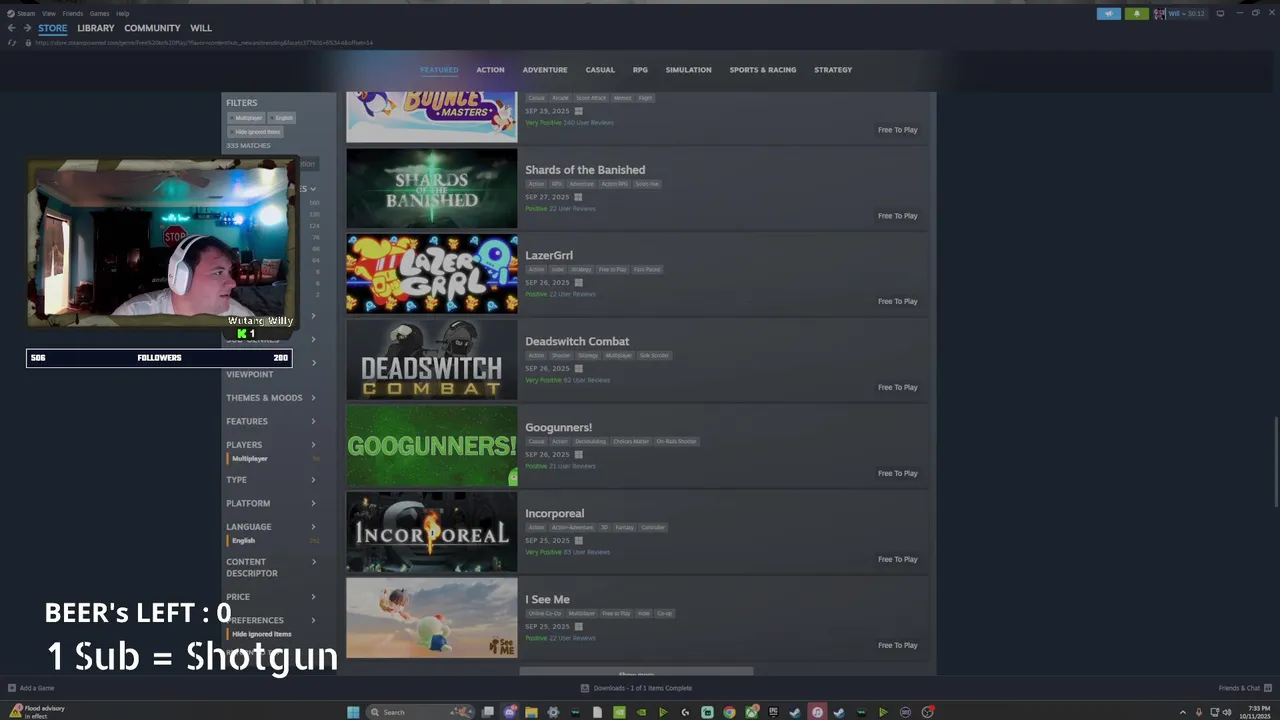The width and height of the screenshot is (1280, 720).
Task: Select the Strategy genre tab
Action: [x=833, y=70]
